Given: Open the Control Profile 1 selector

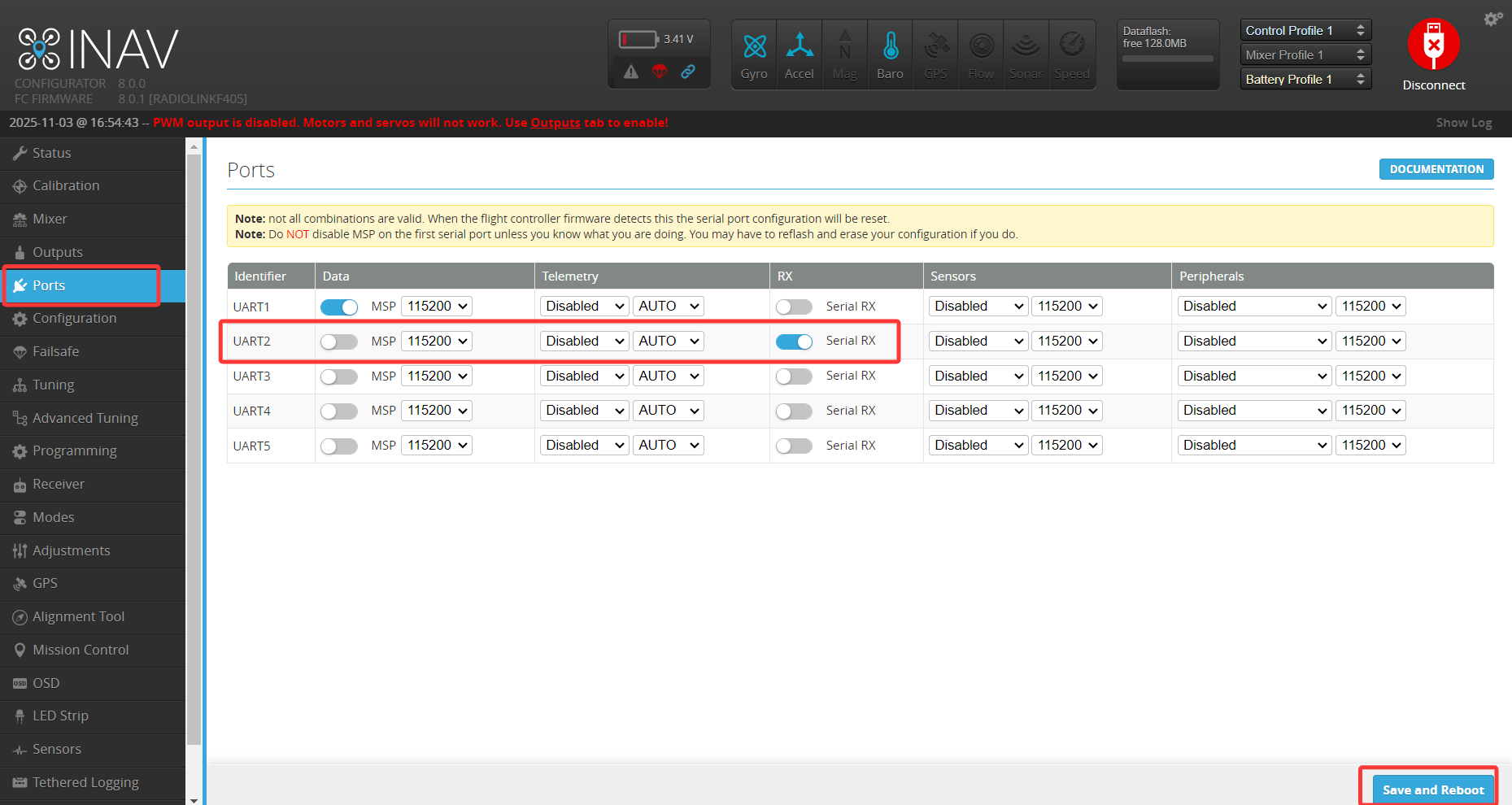Looking at the screenshot, I should coord(1305,31).
